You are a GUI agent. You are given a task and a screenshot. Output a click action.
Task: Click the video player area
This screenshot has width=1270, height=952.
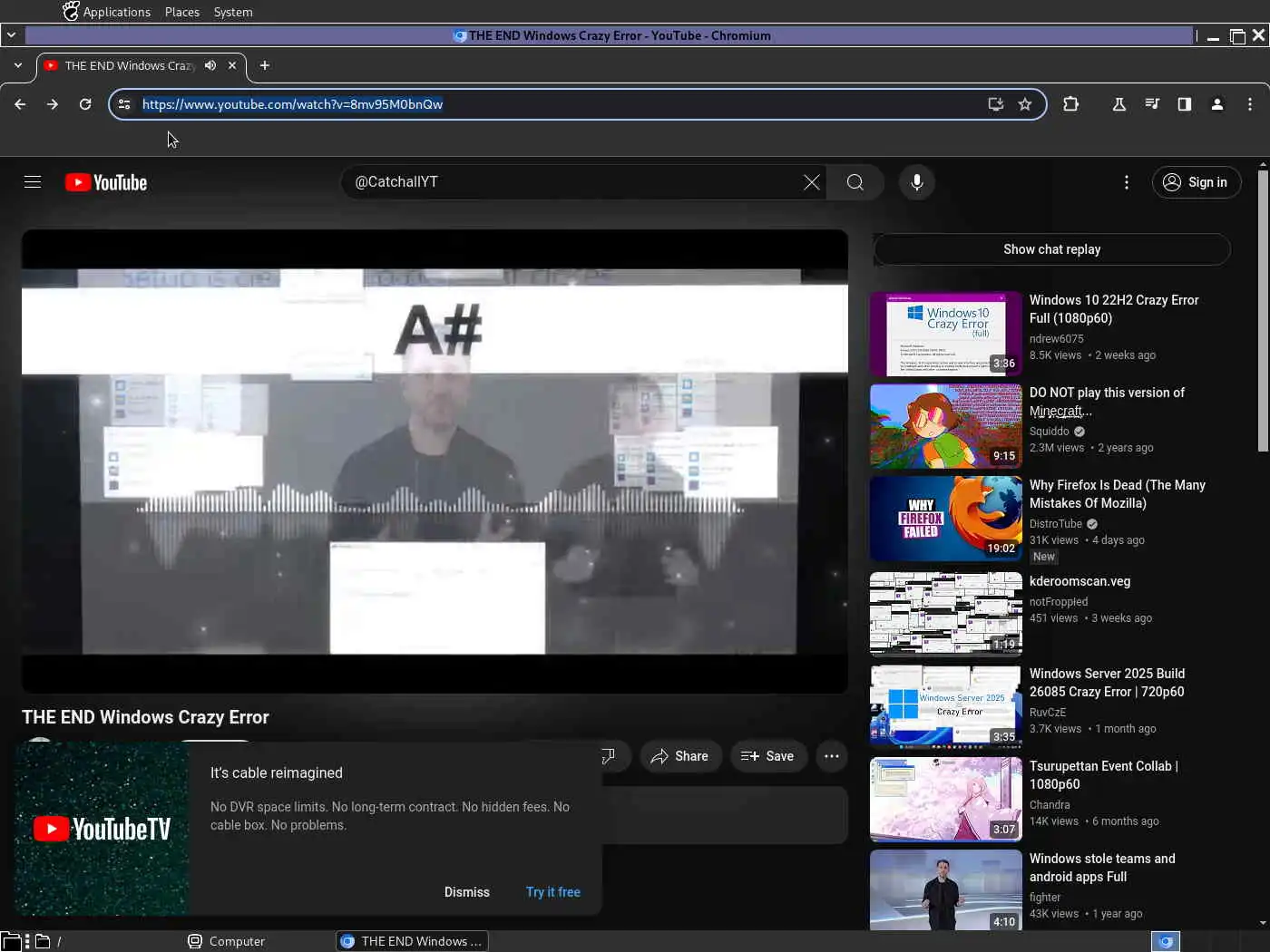[435, 461]
